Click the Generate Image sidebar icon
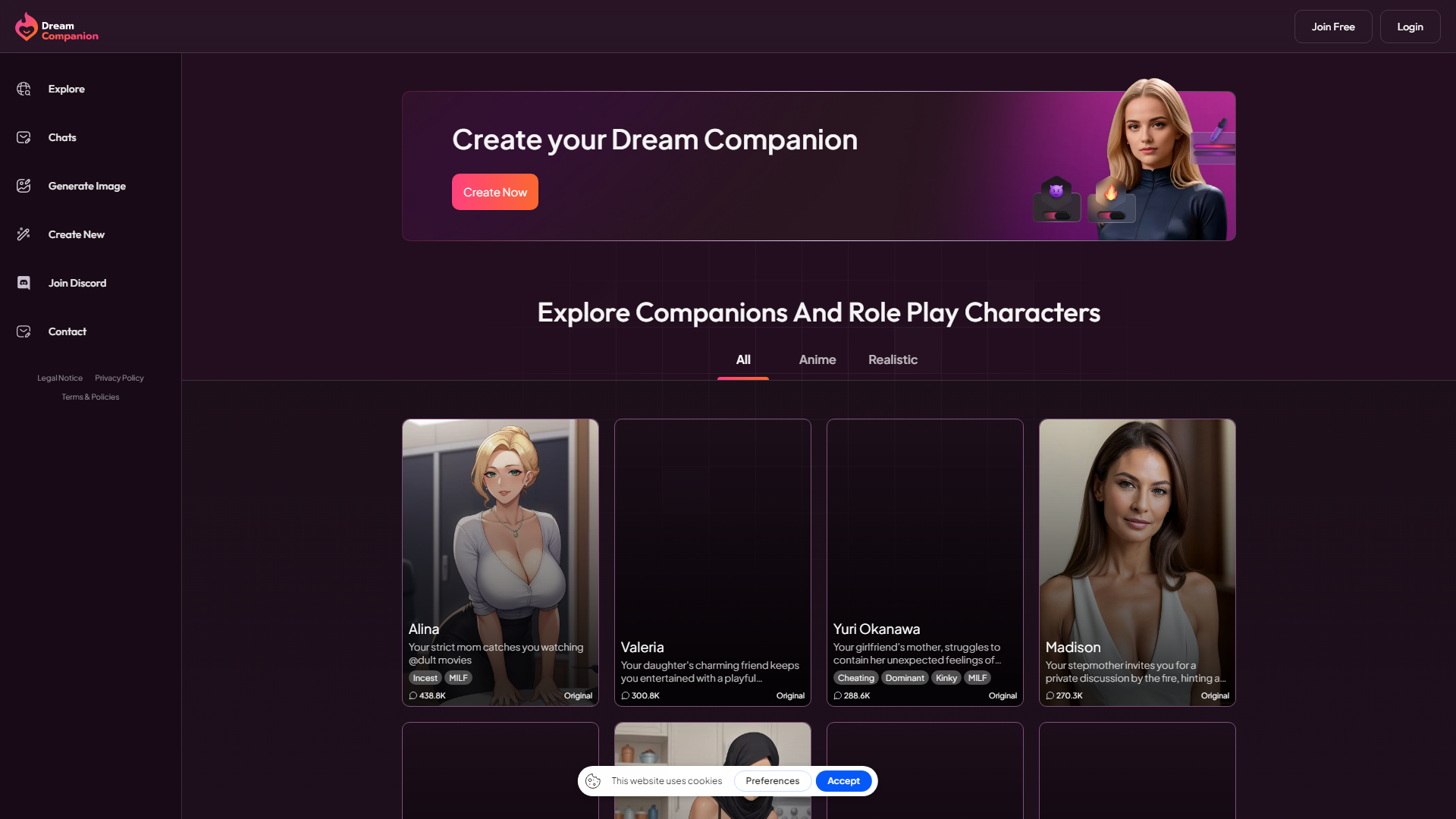The width and height of the screenshot is (1456, 819). [x=24, y=186]
